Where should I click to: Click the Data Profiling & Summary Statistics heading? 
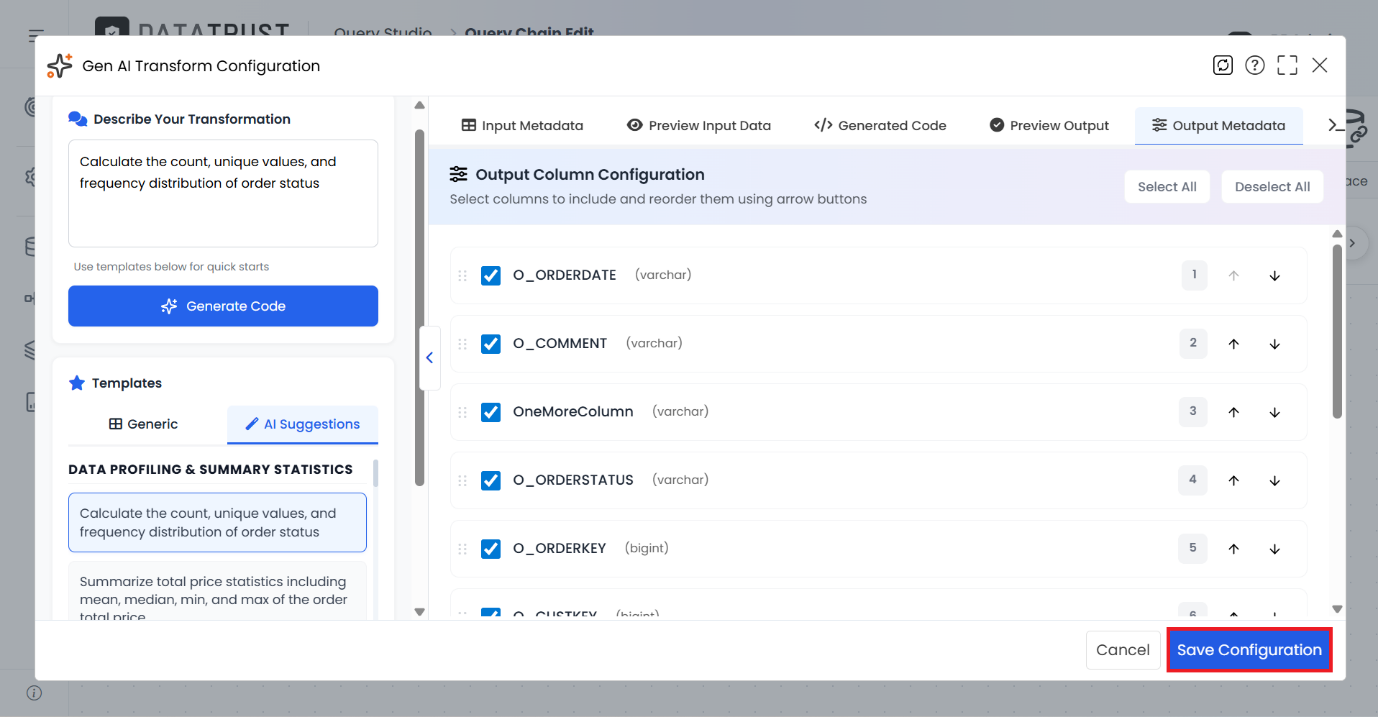pyautogui.click(x=210, y=469)
